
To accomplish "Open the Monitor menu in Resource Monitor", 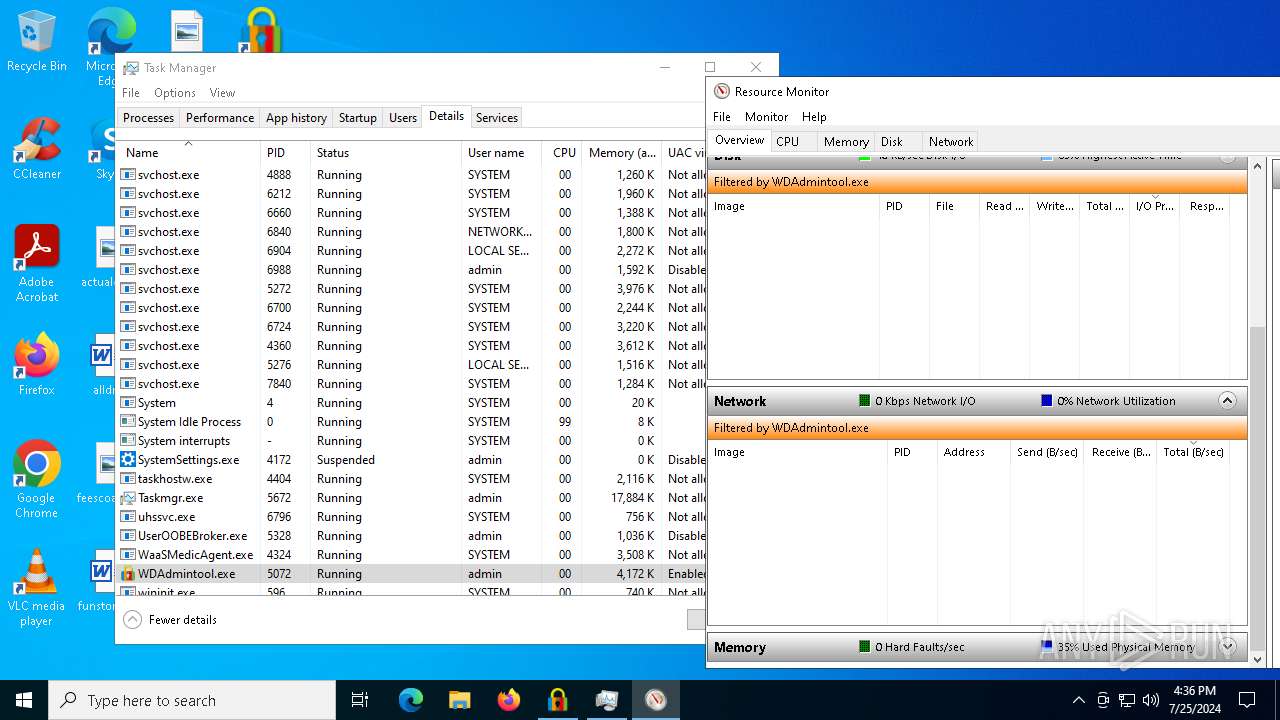I will click(766, 117).
